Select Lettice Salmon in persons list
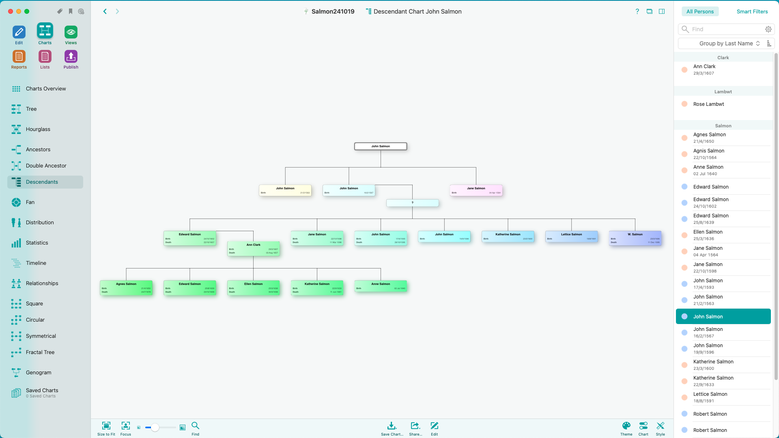Image resolution: width=779 pixels, height=438 pixels. [723, 397]
